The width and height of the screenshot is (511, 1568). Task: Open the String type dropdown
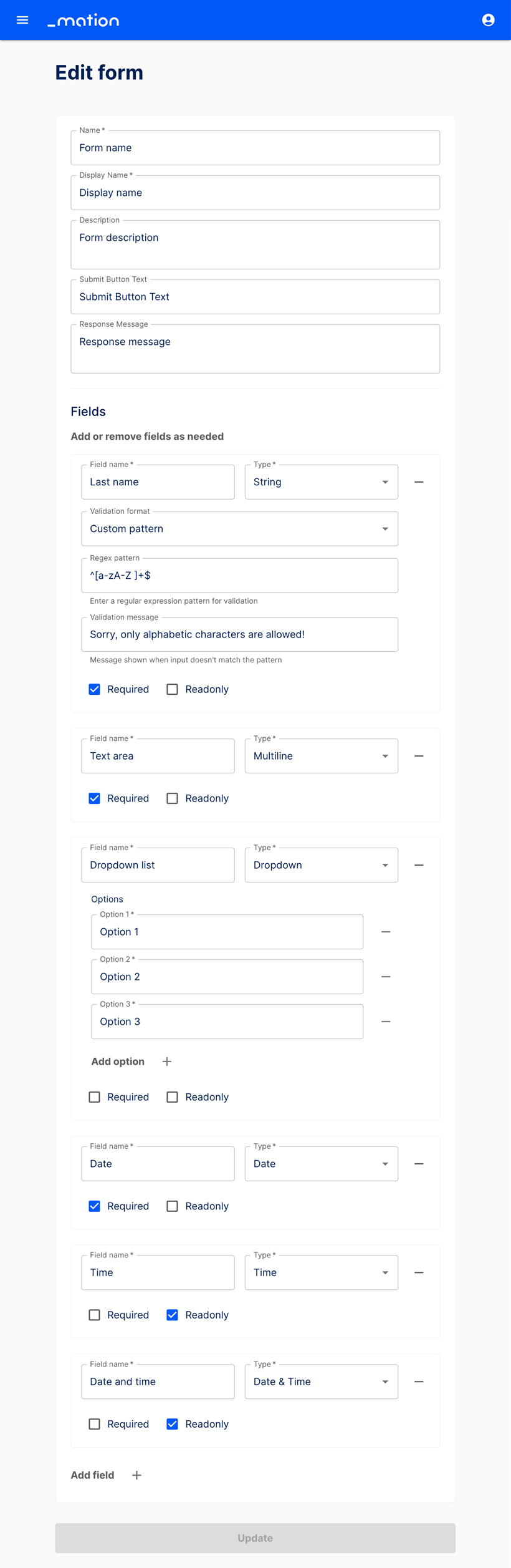point(322,482)
